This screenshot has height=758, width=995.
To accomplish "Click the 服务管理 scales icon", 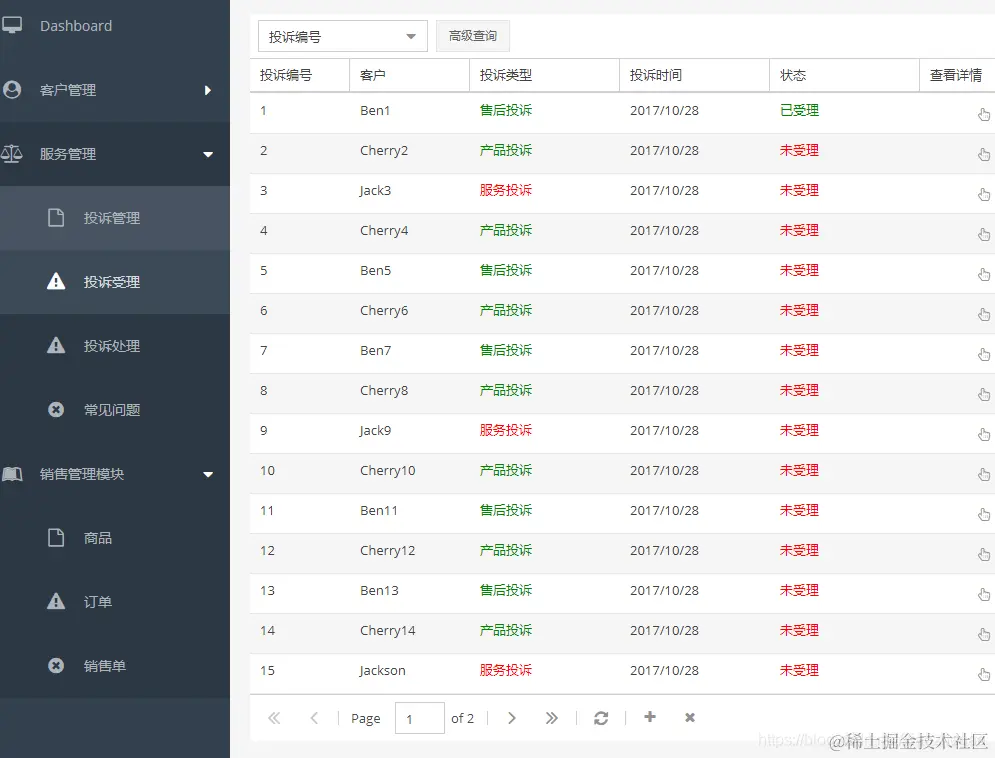I will tap(11, 154).
